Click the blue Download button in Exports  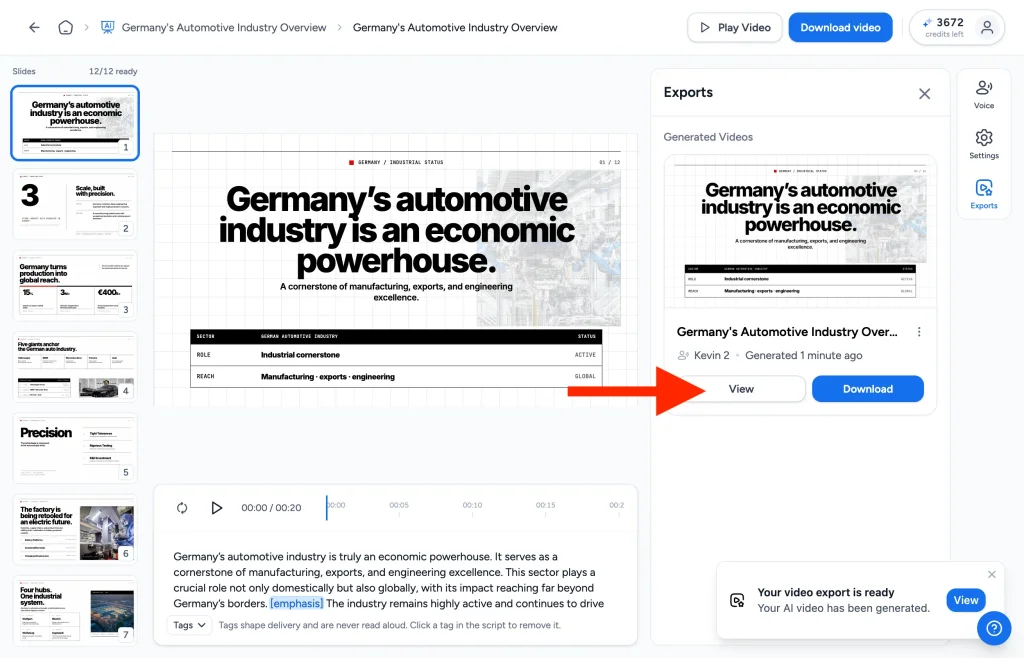click(x=867, y=389)
